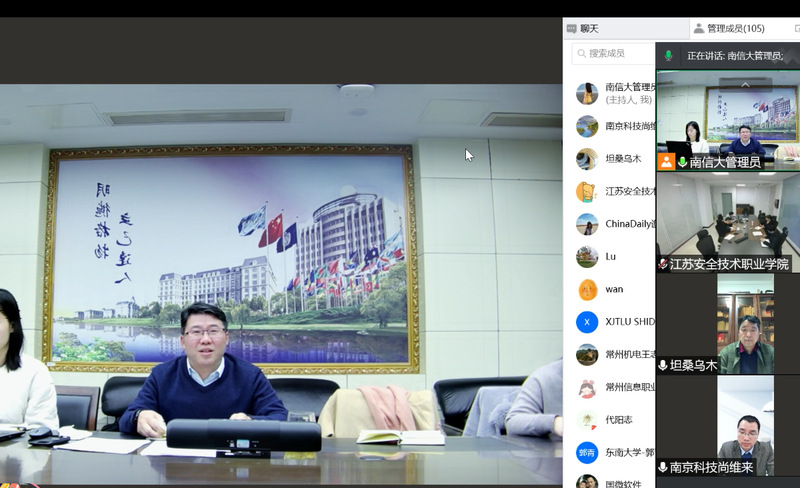800x488 pixels.
Task: Click the orange host icon on 南信大管理员 video
Action: click(x=666, y=162)
